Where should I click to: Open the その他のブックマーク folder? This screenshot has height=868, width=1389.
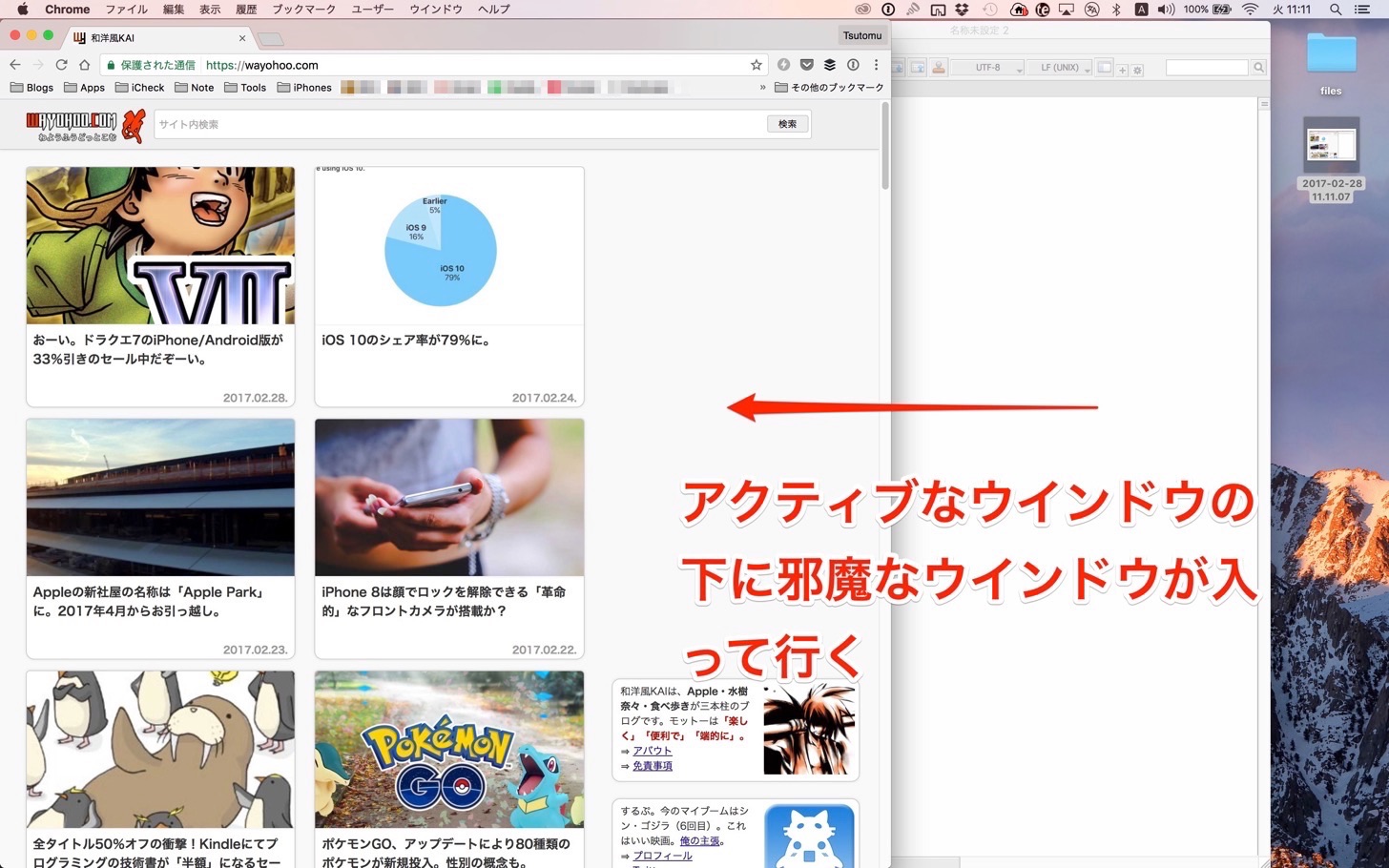(x=829, y=88)
